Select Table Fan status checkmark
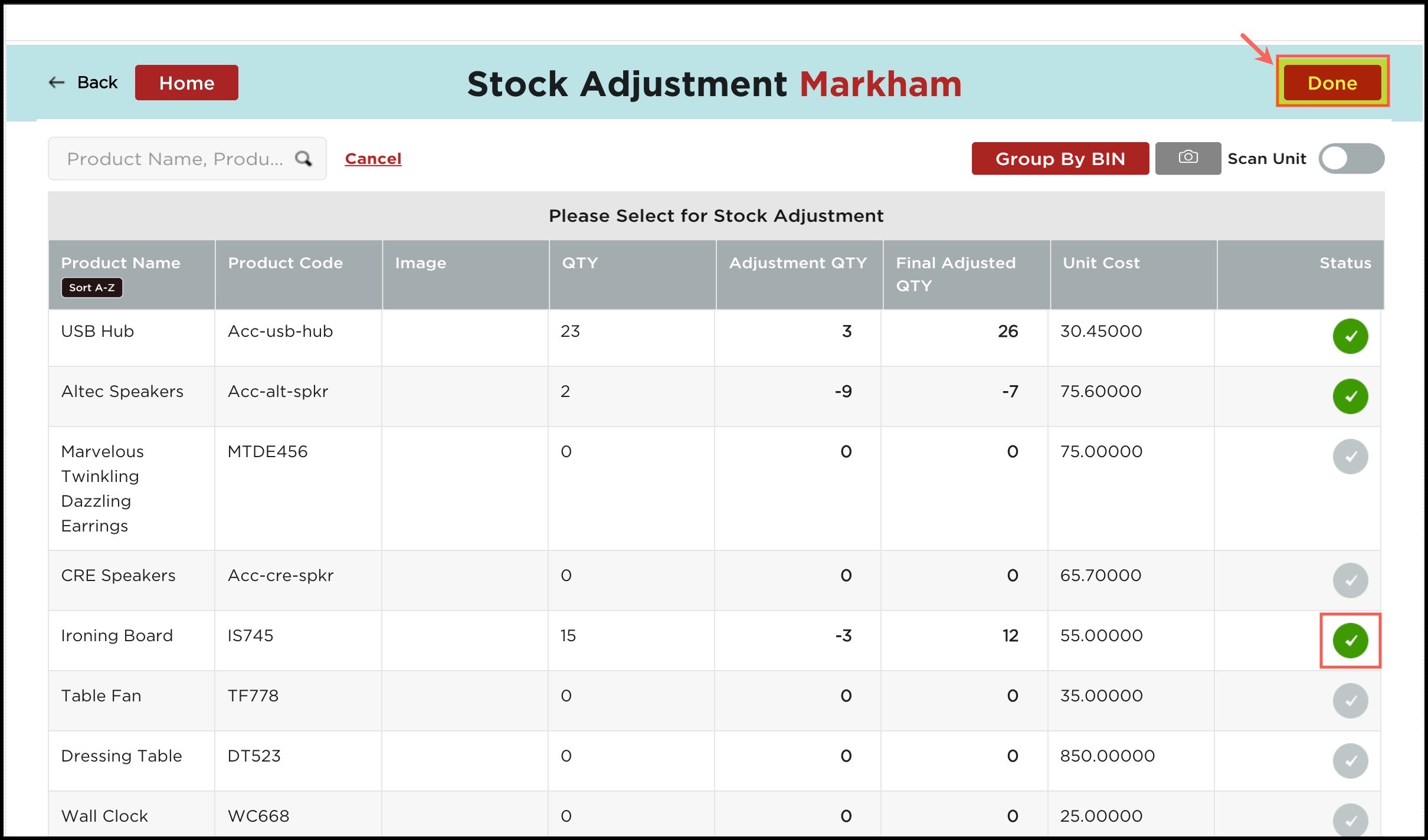The image size is (1428, 840). [x=1350, y=701]
